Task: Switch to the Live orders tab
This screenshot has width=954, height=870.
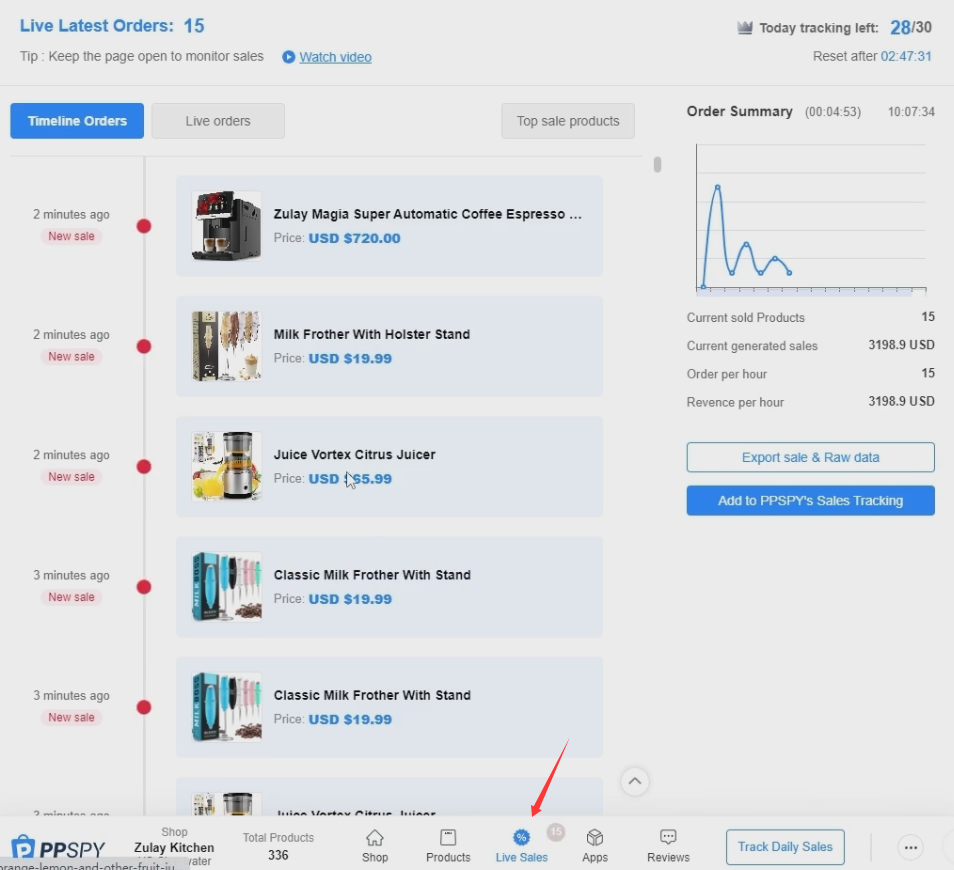Action: [x=218, y=121]
